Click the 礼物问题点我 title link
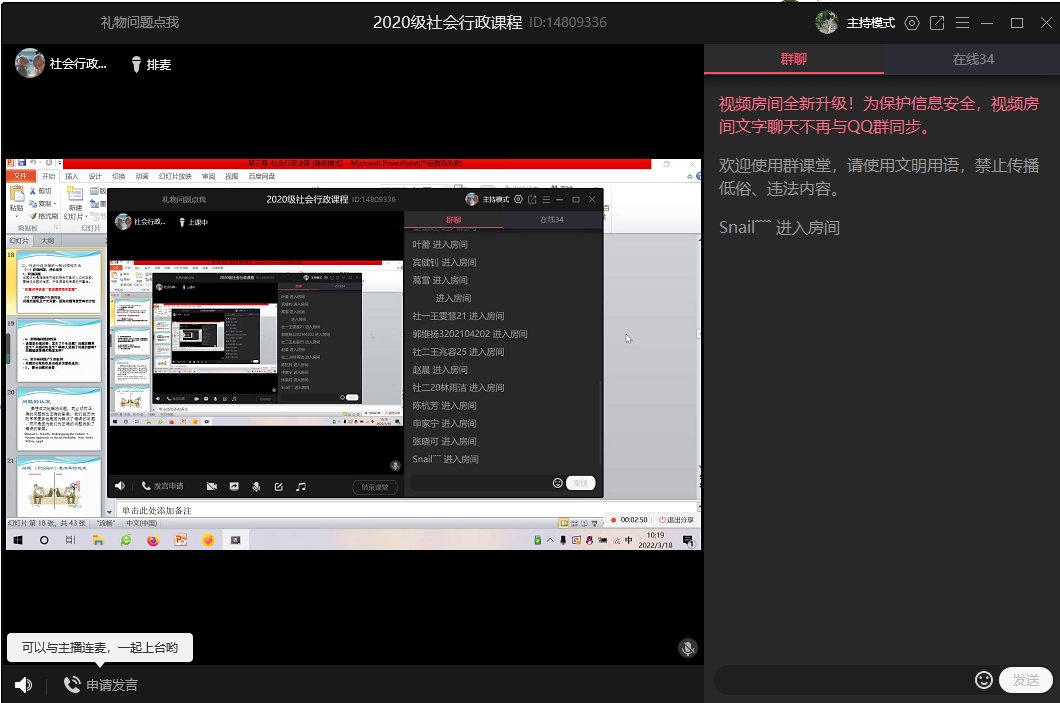 (140, 23)
